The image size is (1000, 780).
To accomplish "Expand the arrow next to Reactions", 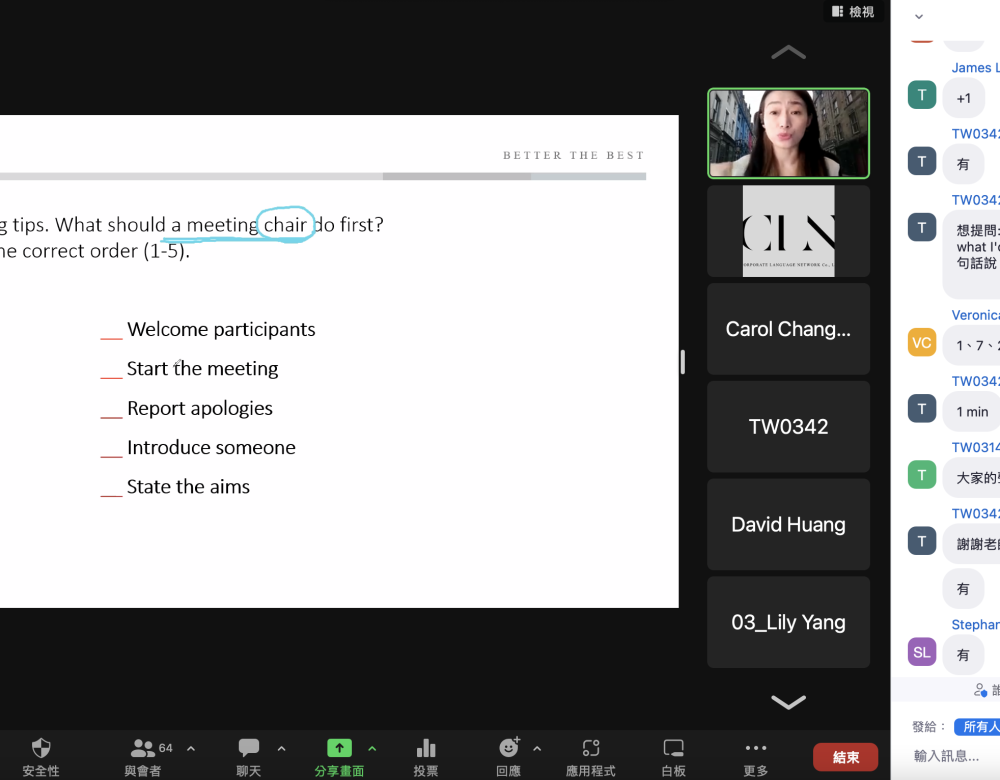I will point(537,748).
